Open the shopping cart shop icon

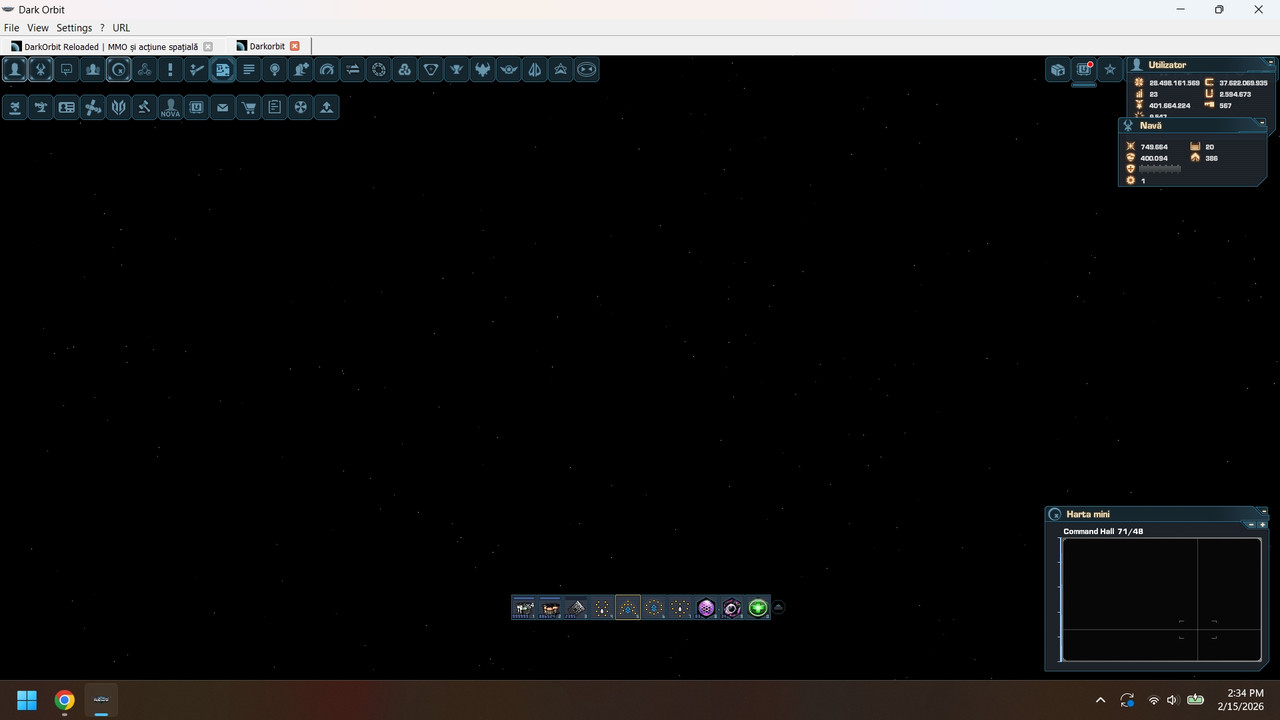[249, 107]
